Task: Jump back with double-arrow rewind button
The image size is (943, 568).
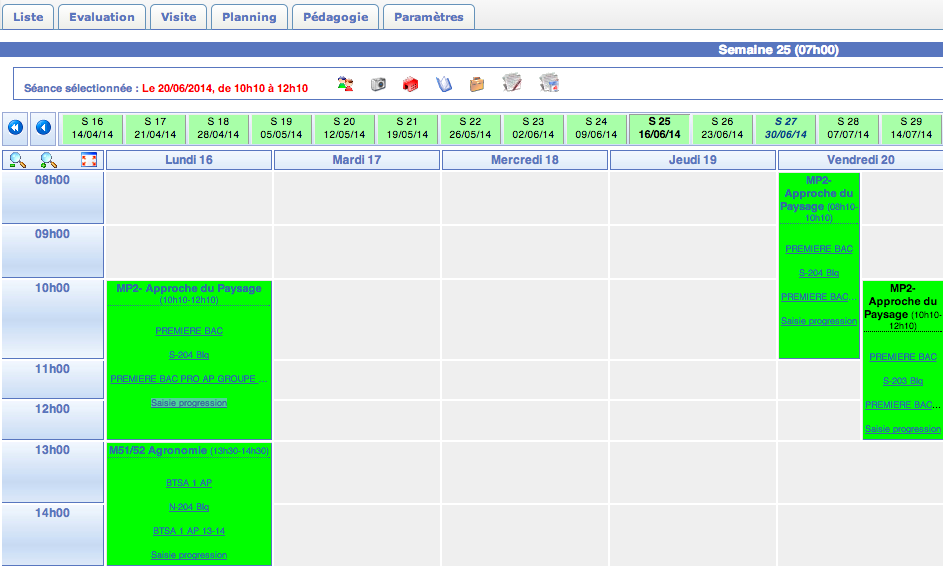Action: 15,128
